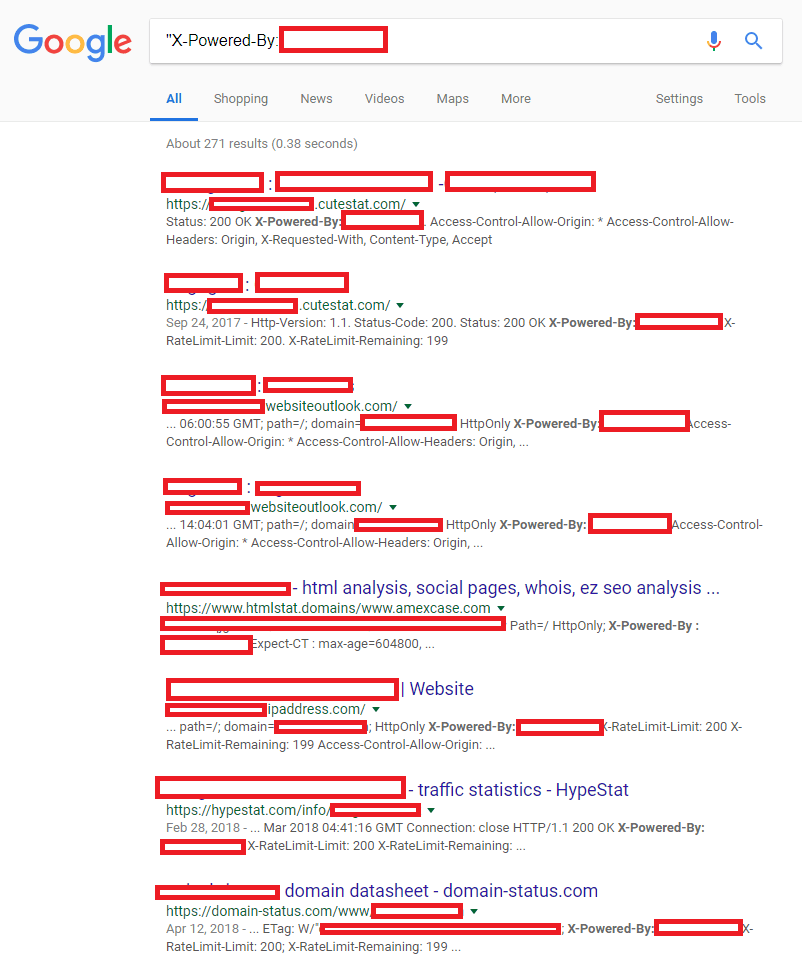Click green arrow after hypestat.com/info URL
Viewport: 802px width, 957px height.
pyautogui.click(x=431, y=810)
